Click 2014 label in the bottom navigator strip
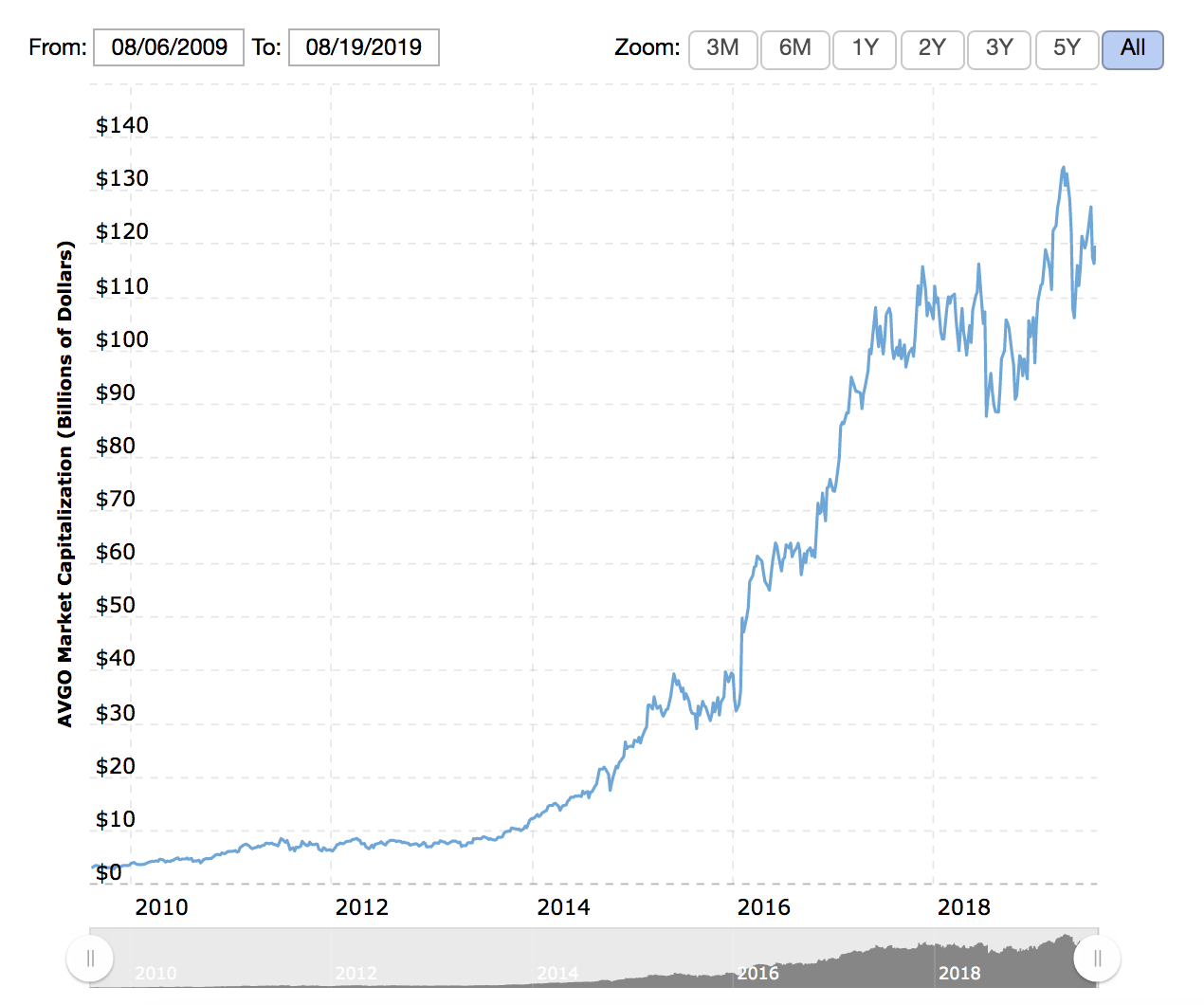The image size is (1204, 1005). click(x=557, y=974)
